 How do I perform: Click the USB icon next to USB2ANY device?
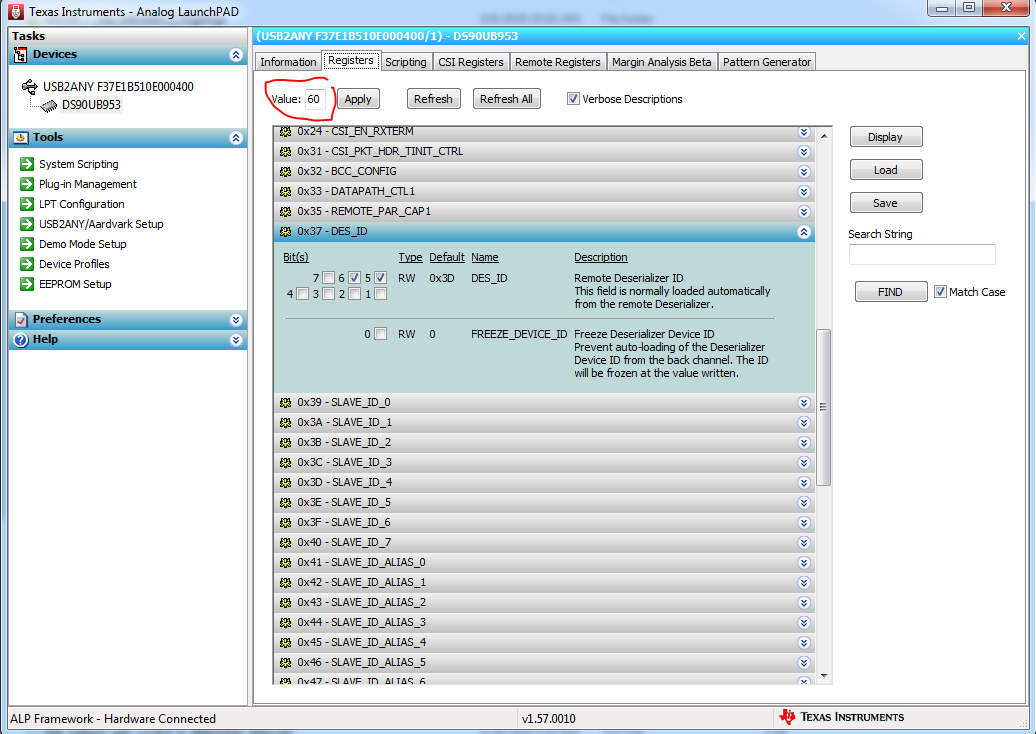[30, 87]
